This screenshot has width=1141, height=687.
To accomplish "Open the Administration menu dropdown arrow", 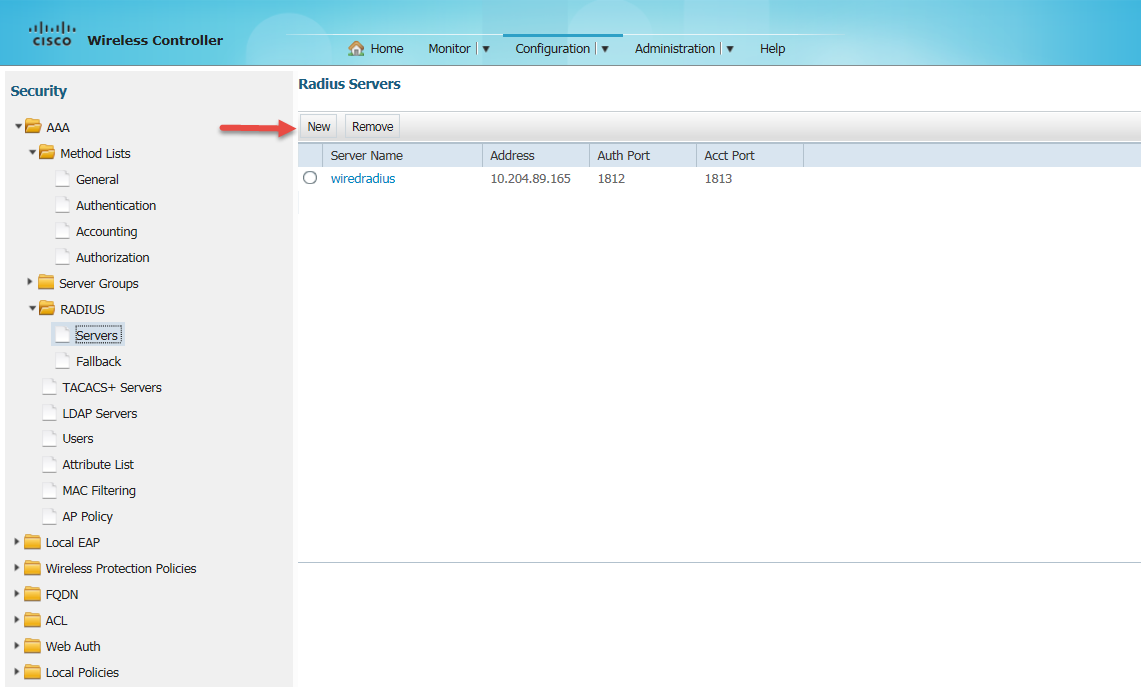I will tap(730, 49).
